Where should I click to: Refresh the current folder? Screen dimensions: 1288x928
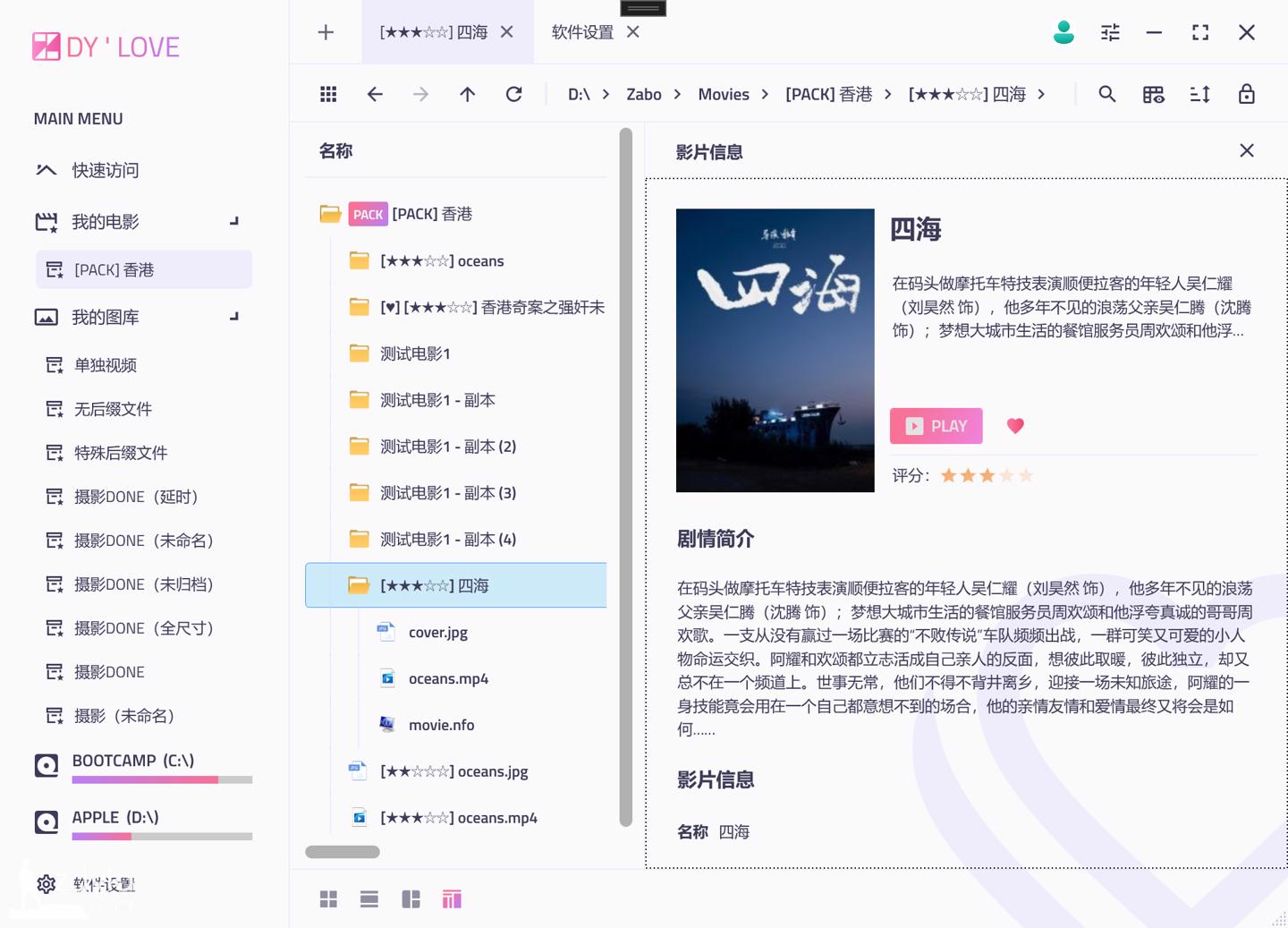pos(513,94)
